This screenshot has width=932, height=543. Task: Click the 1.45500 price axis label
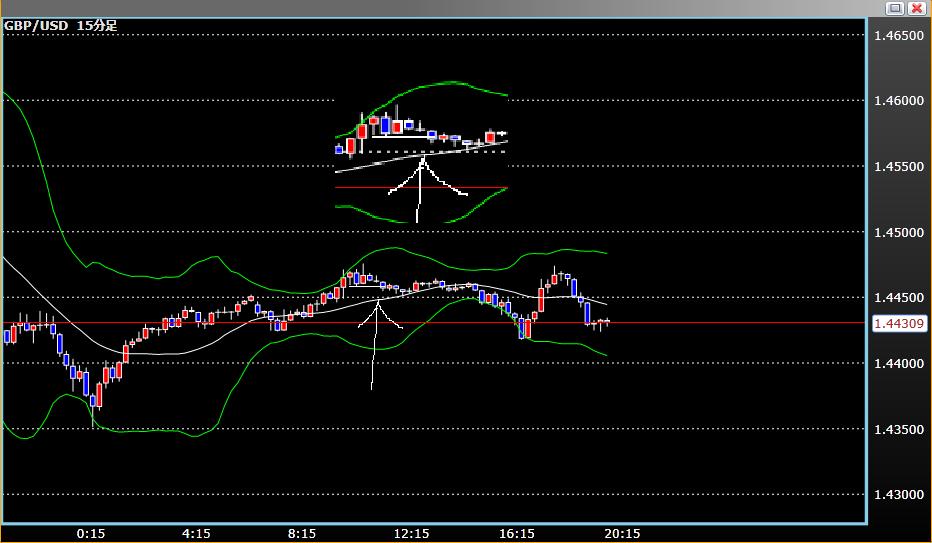pos(898,166)
